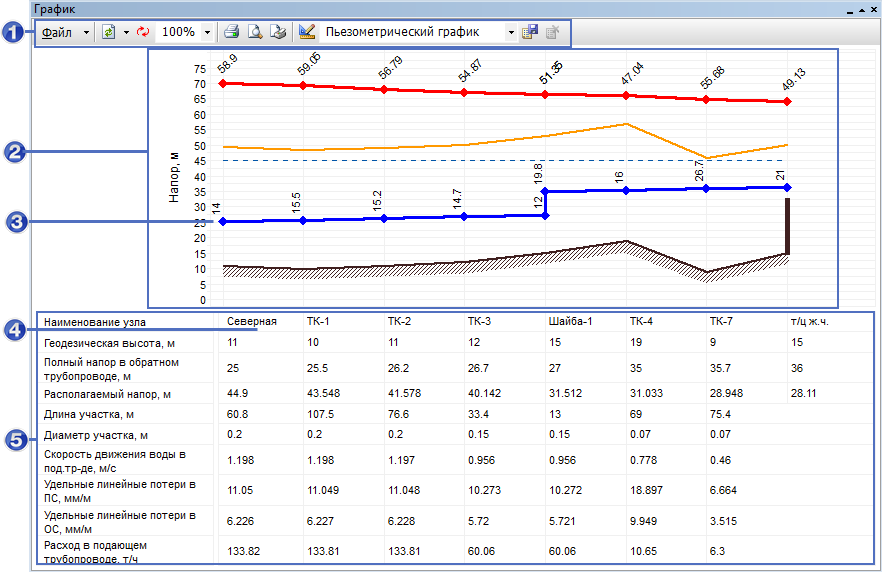Image resolution: width=882 pixels, height=572 pixels.
Task: Open print preview with magnifier page icon
Action: pyautogui.click(x=255, y=32)
